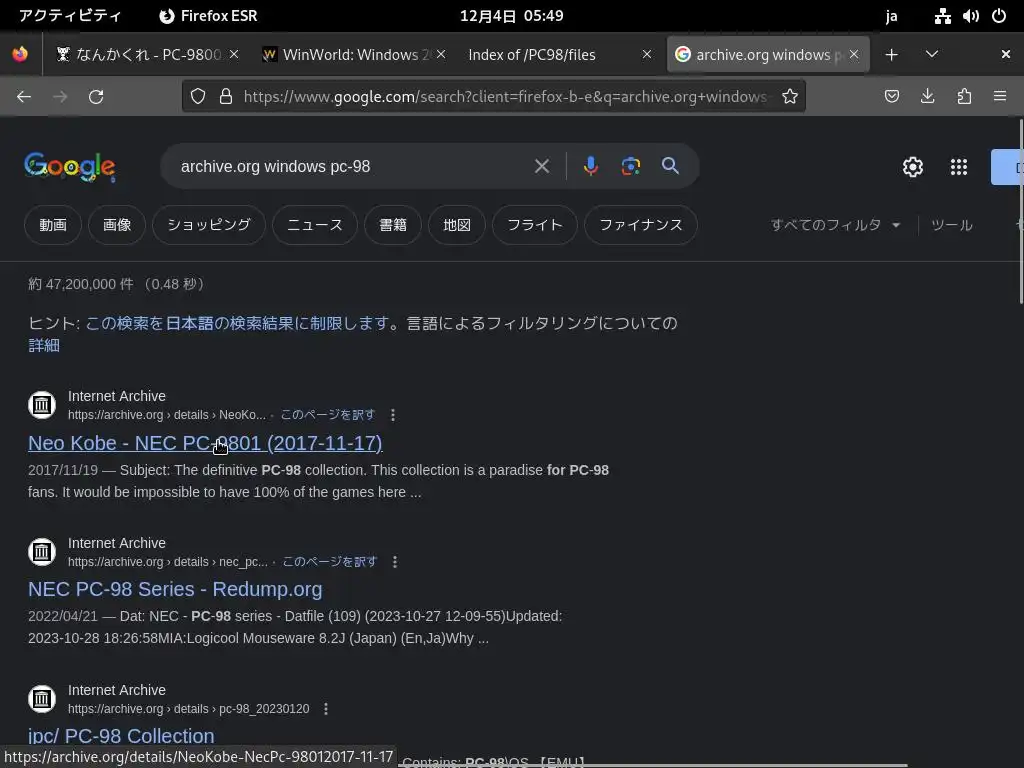1024x768 pixels.
Task: Show site security padlock info
Action: pyautogui.click(x=226, y=97)
